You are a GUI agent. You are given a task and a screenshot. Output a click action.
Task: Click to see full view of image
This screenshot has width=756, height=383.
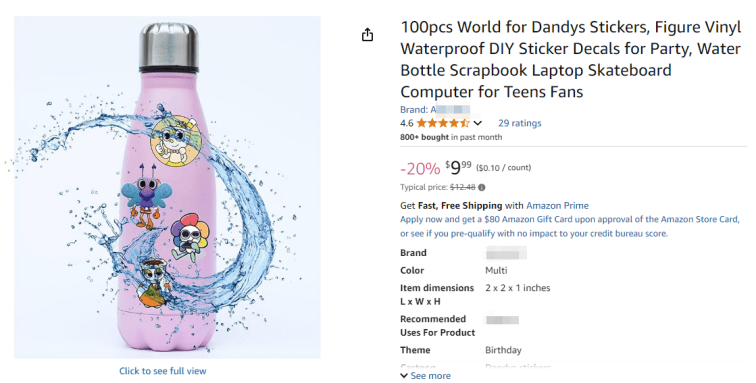[x=163, y=371]
